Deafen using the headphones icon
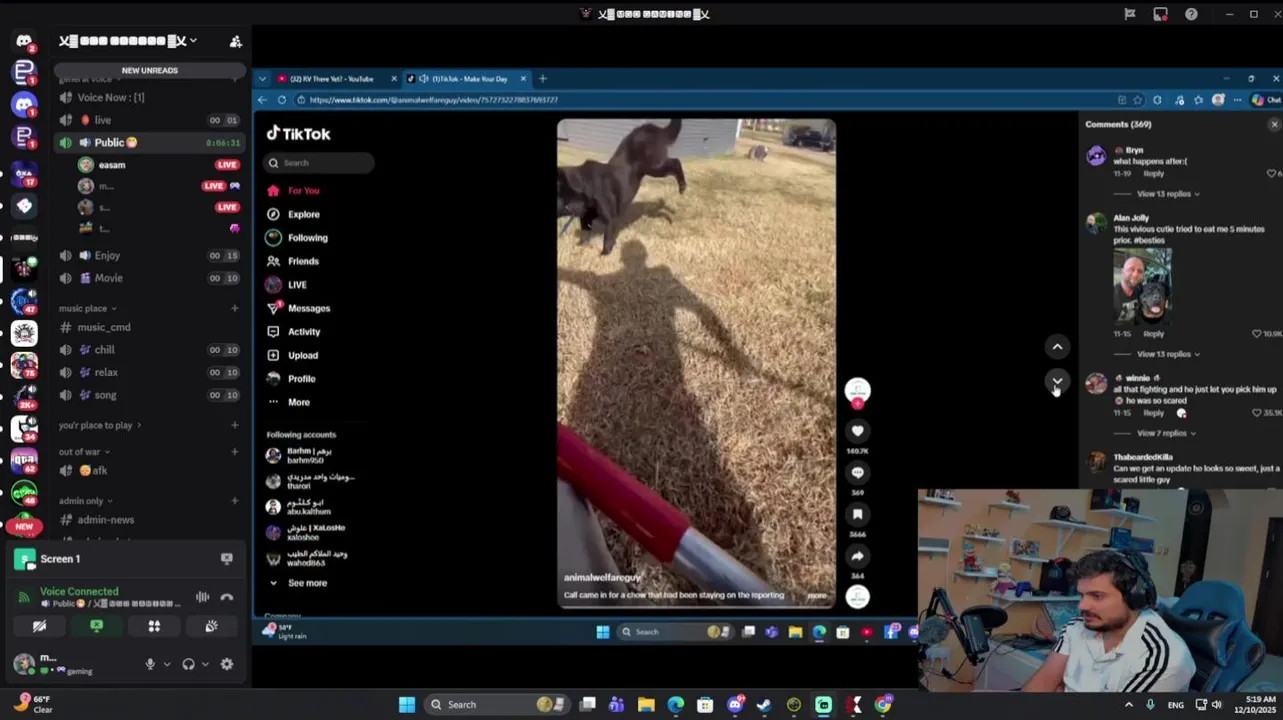Screen dimensions: 1283x720 point(188,664)
